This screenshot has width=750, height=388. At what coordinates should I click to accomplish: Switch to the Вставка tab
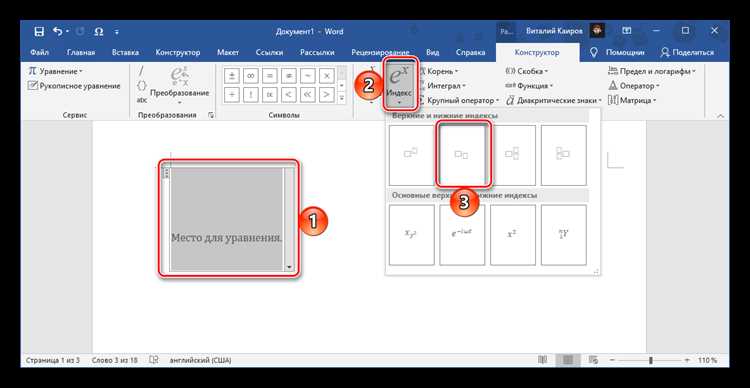125,53
